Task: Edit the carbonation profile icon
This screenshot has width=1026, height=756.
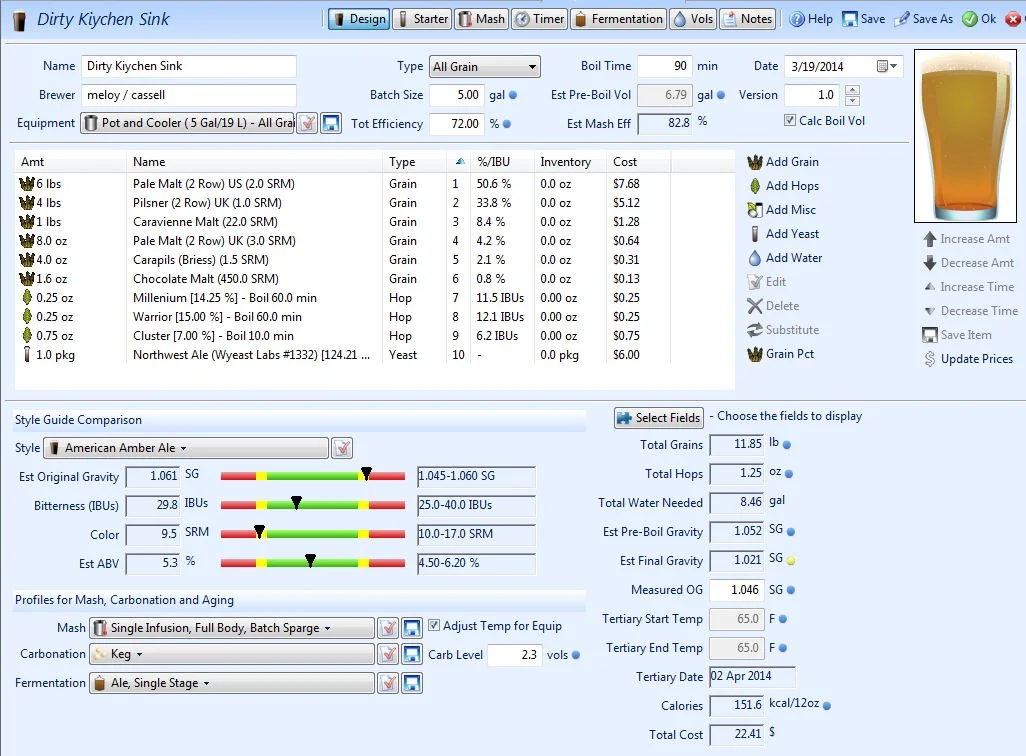Action: click(388, 654)
